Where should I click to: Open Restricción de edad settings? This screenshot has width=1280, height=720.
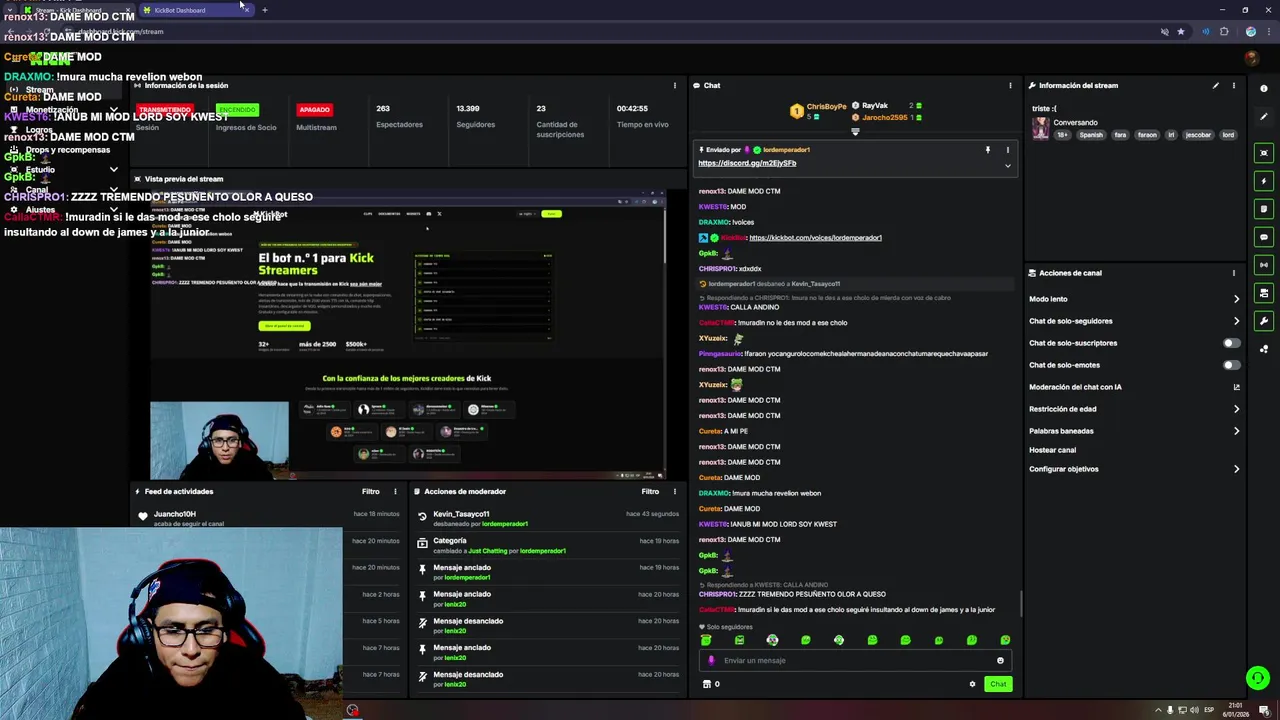(x=1134, y=409)
